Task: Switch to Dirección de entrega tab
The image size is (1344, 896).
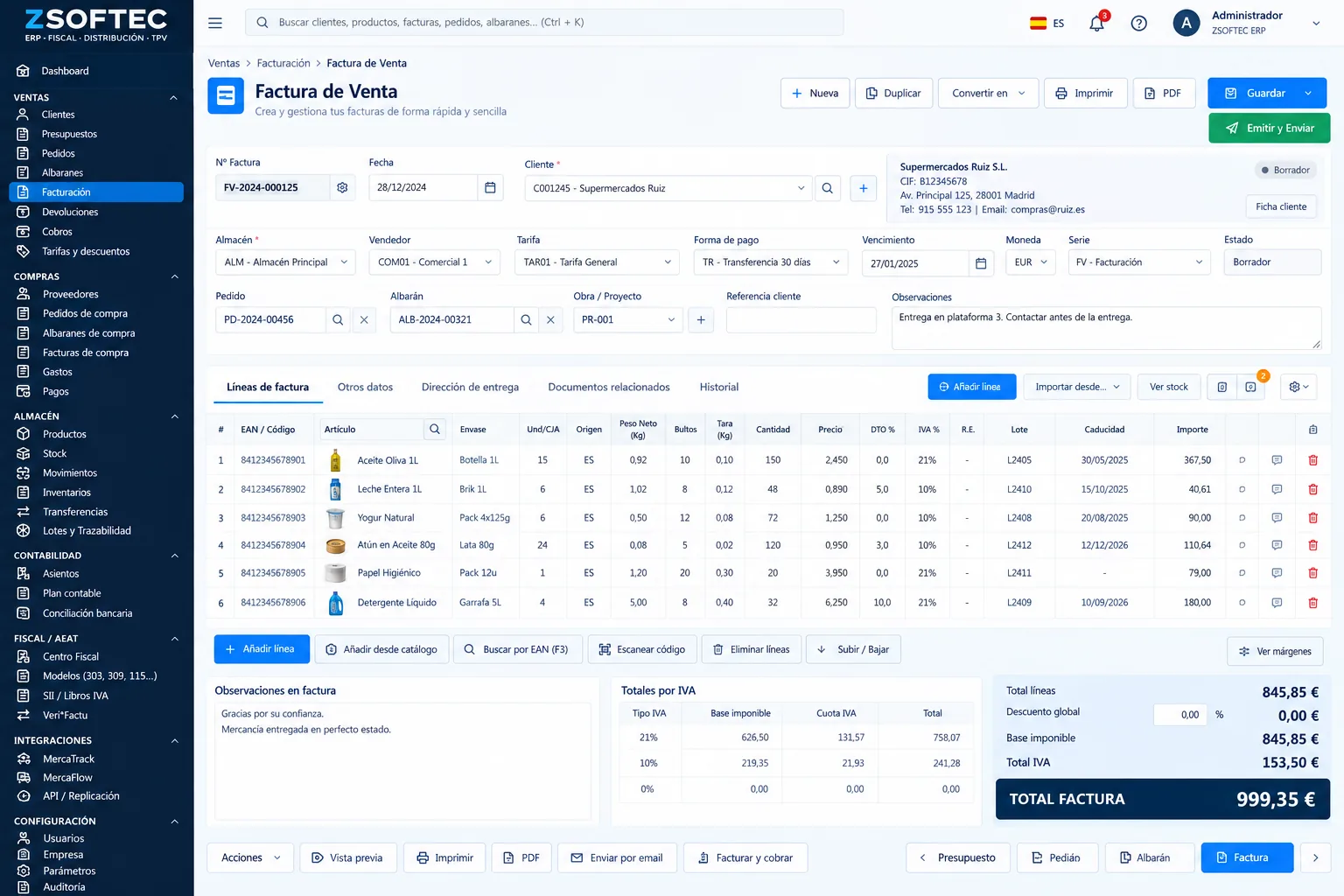Action: click(470, 387)
